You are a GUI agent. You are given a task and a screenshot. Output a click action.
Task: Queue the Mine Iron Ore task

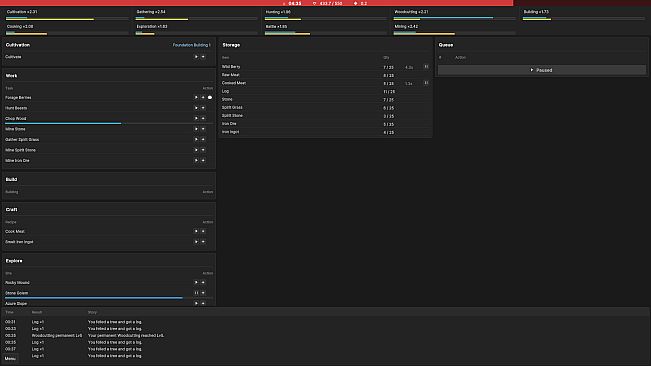203,161
